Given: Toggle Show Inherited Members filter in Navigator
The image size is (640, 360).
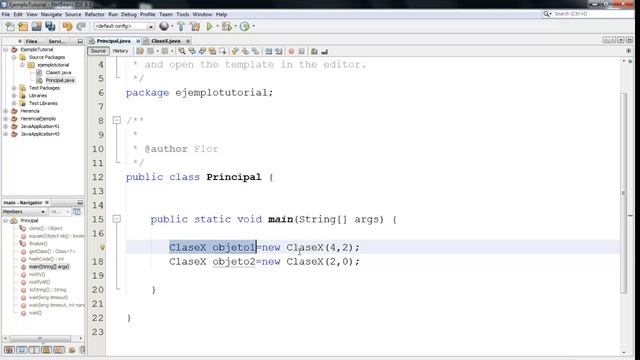Looking at the screenshot, I should [x=9, y=350].
